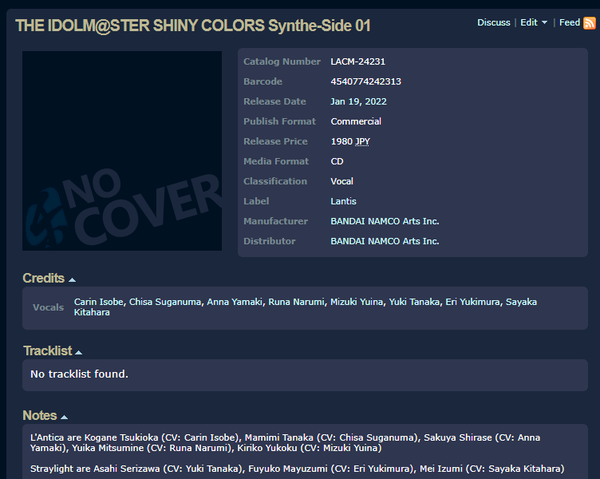Screen dimensions: 600x479
Task: Open vocalist Anna Yamaki's page
Action: pyautogui.click(x=235, y=302)
